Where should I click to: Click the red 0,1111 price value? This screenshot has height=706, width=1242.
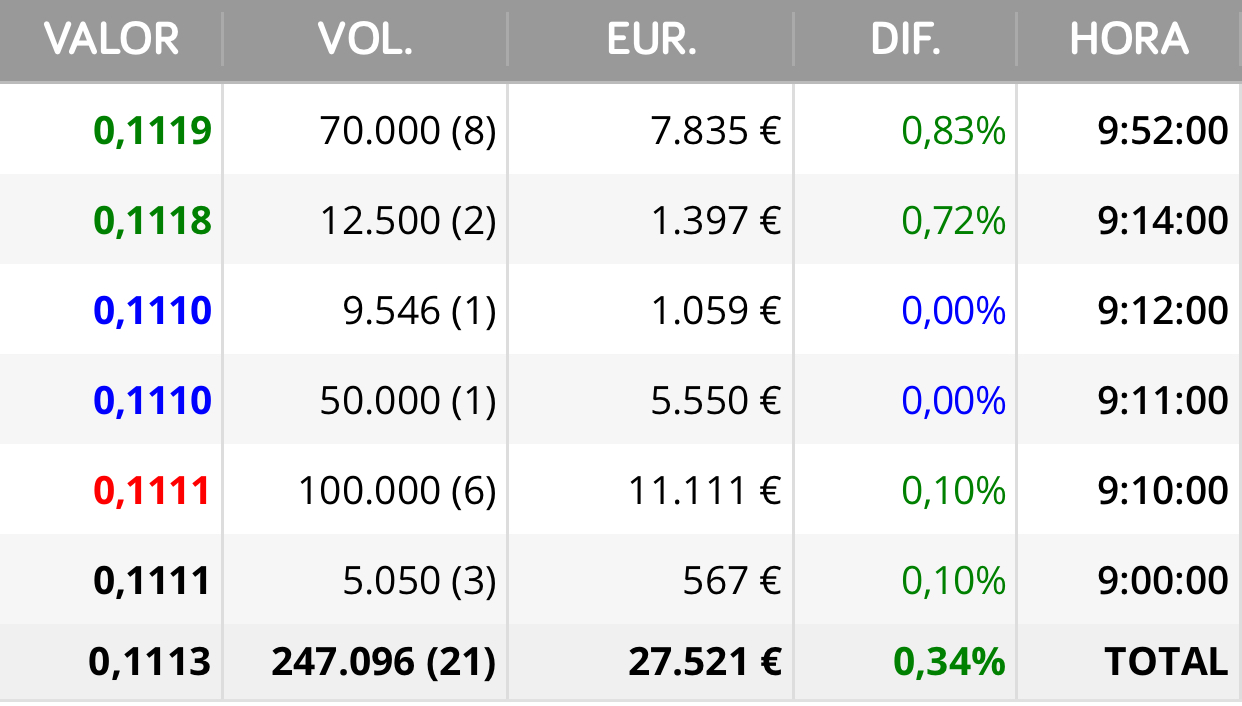[153, 490]
